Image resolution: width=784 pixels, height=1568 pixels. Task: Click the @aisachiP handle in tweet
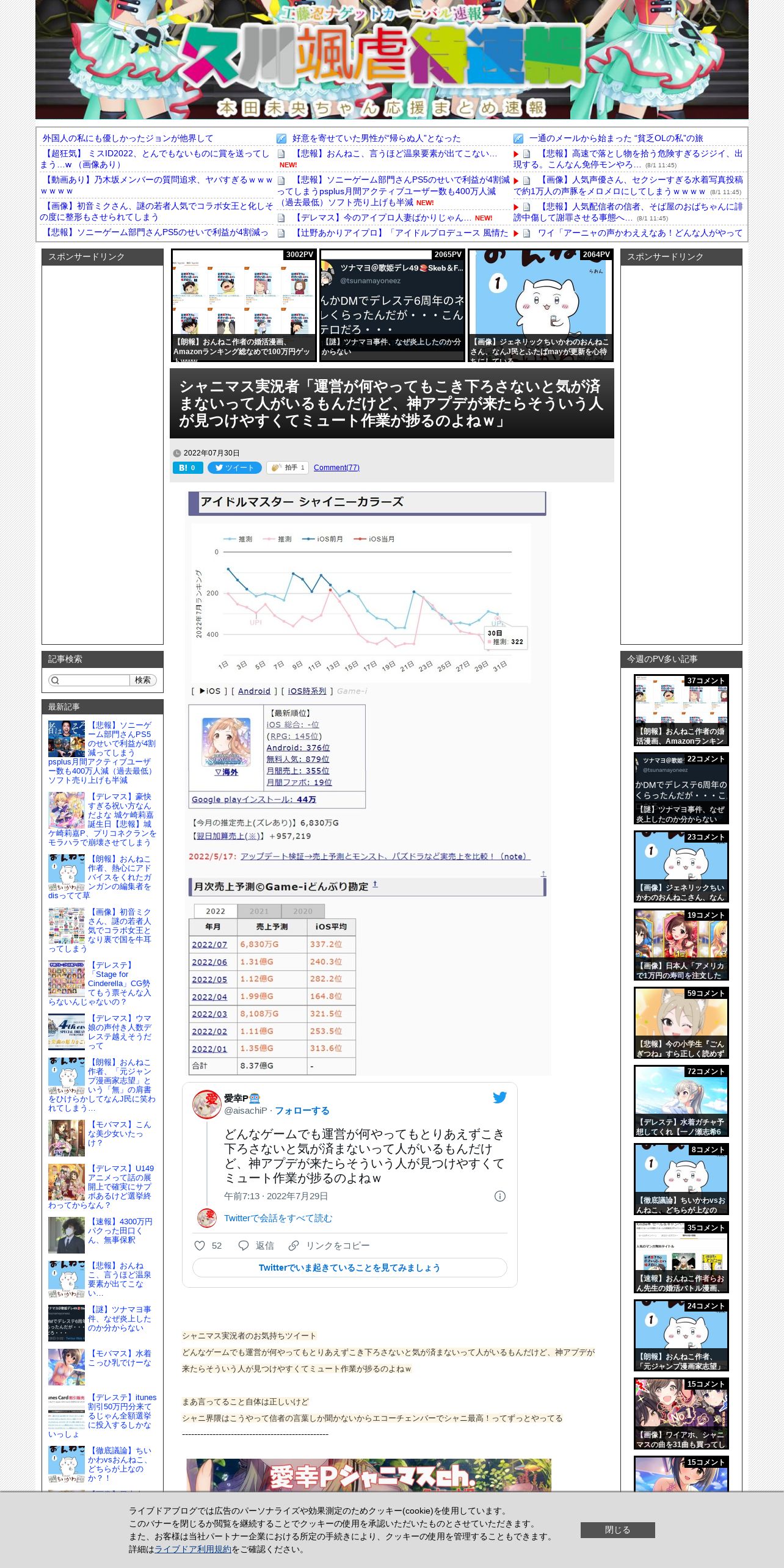[x=245, y=1111]
